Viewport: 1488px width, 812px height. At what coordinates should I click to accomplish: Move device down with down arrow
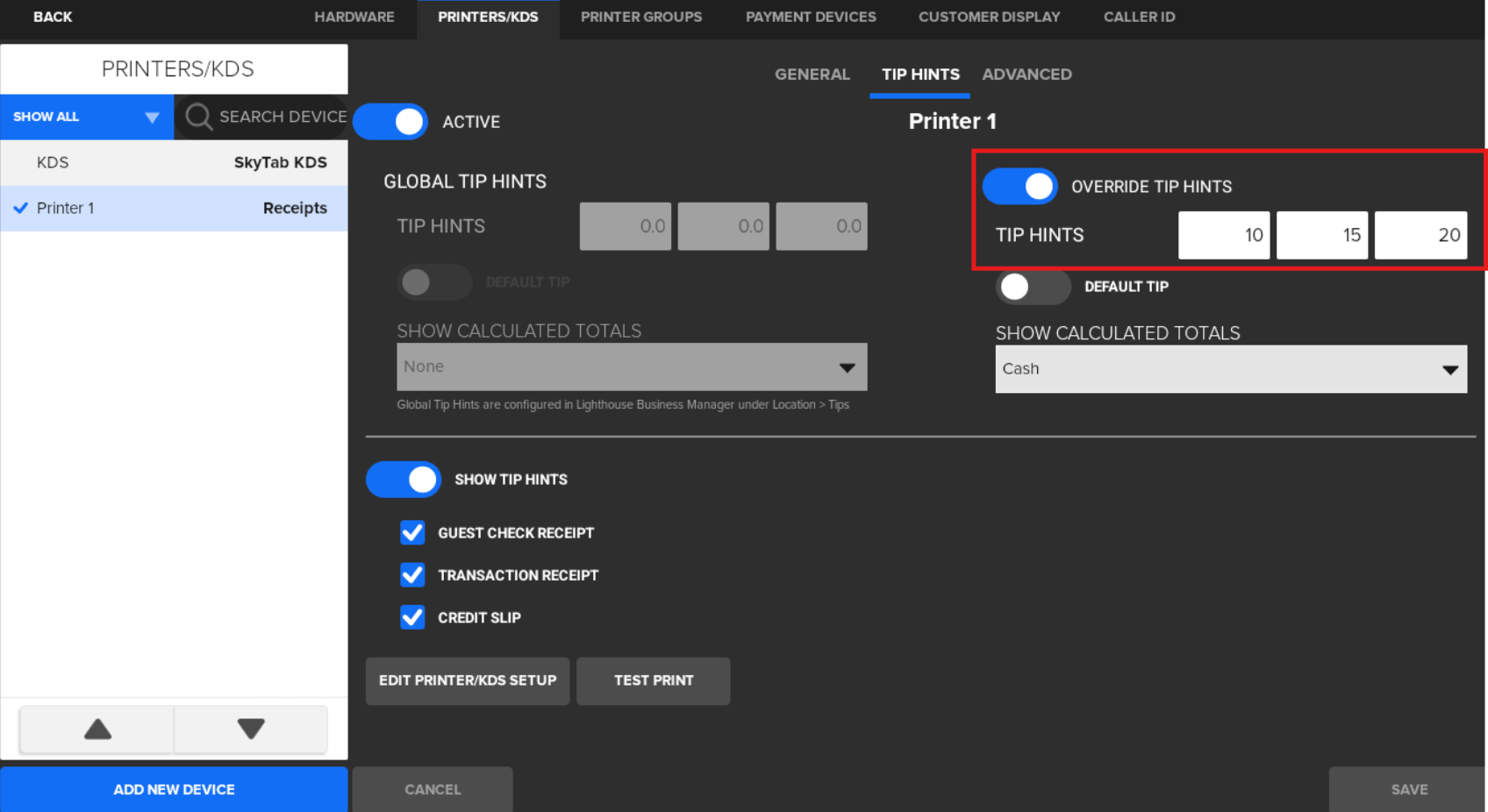coord(251,729)
